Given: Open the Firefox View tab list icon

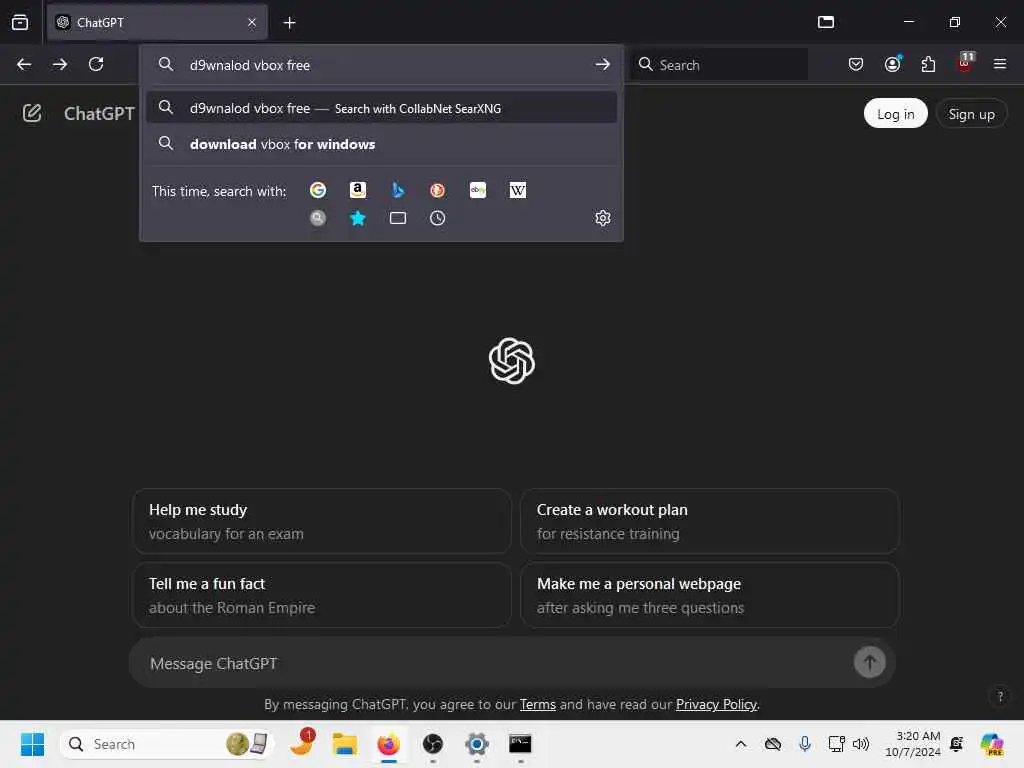Looking at the screenshot, I should pyautogui.click(x=20, y=22).
